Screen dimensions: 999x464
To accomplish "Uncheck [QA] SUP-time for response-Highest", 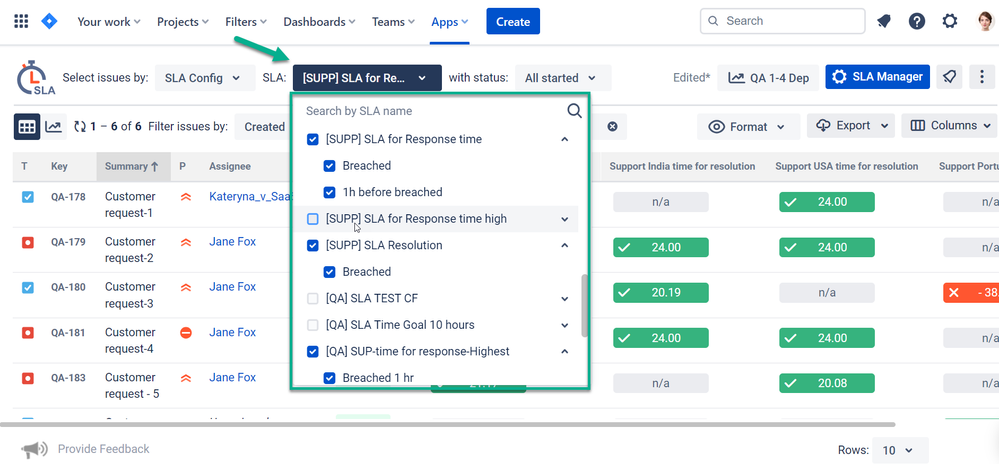I will tap(313, 351).
